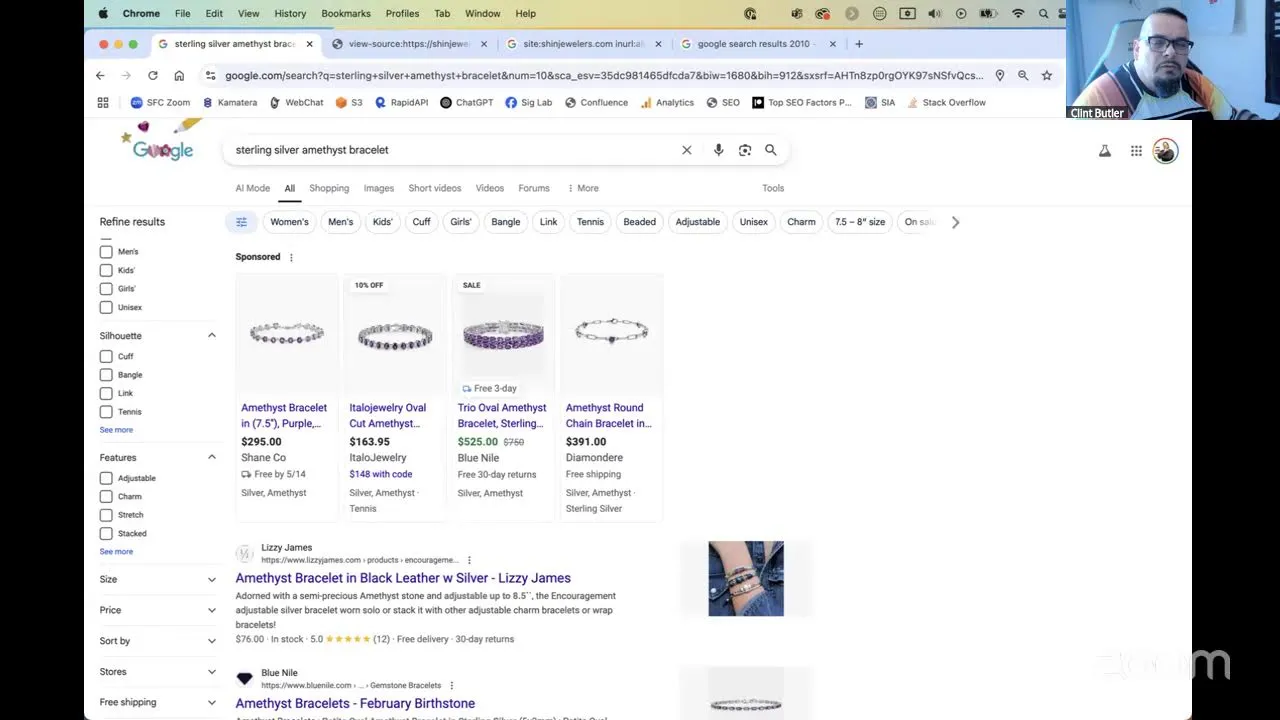Check the Kids' filter checkbox
Viewport: 1280px width, 720px height.
pos(106,270)
